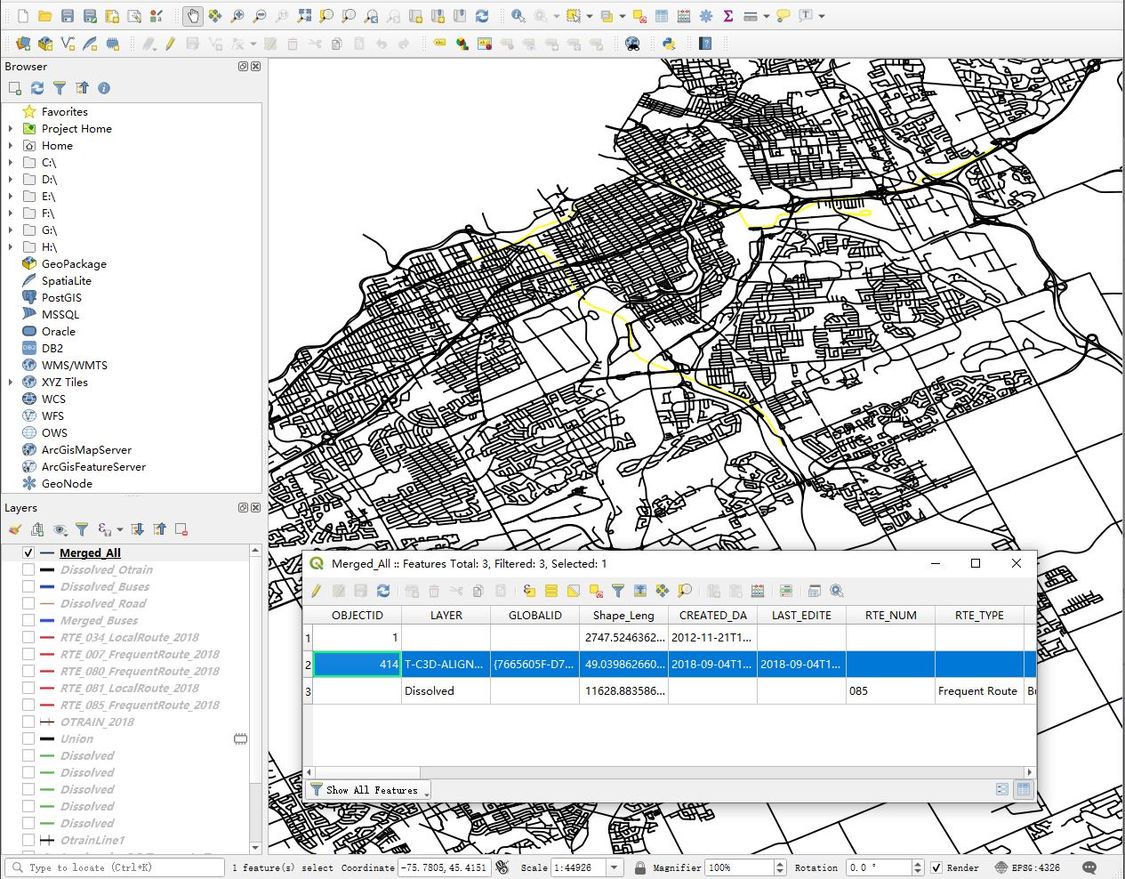This screenshot has width=1125, height=879.
Task: Click the Identify Features tool
Action: [x=517, y=16]
